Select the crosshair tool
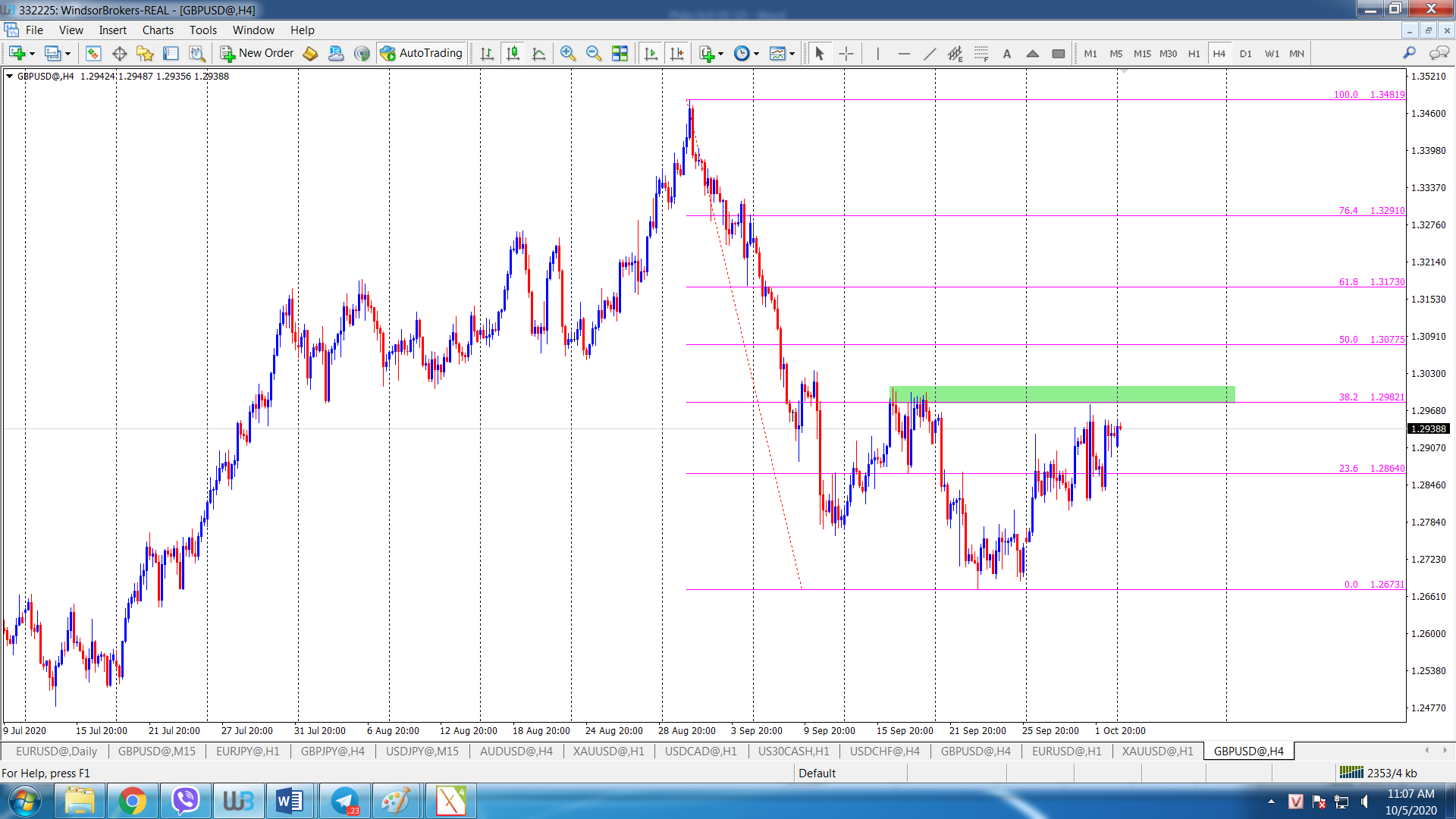Screen dimensions: 1456x819 [x=846, y=53]
